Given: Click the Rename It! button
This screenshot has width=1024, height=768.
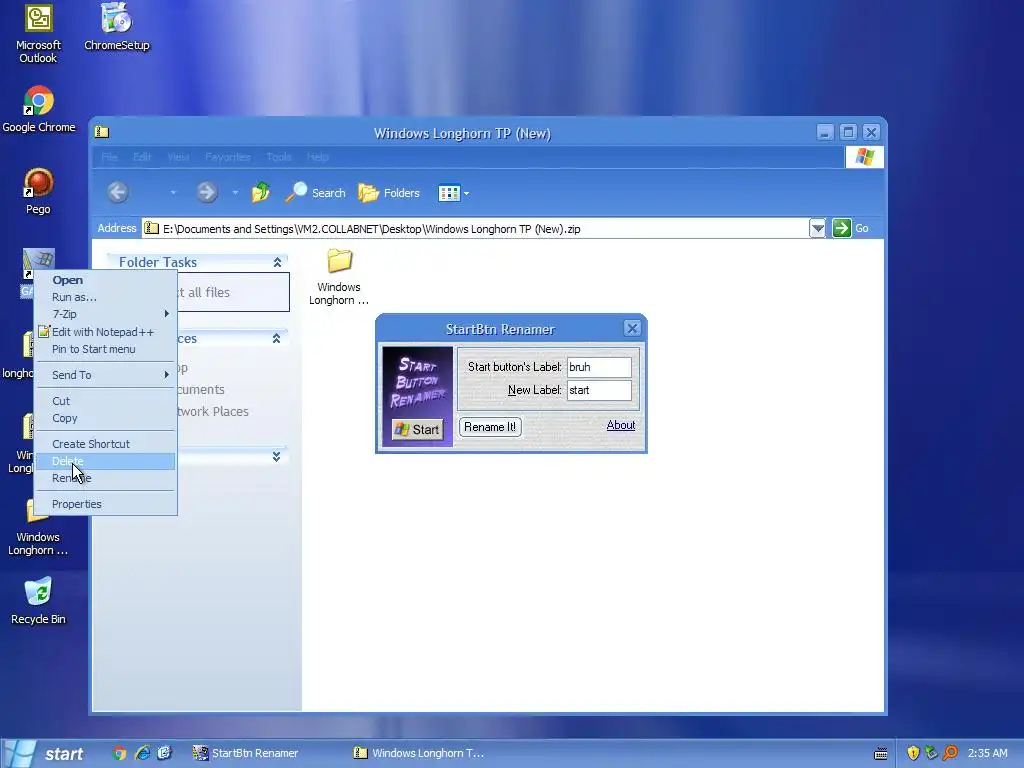Looking at the screenshot, I should coord(490,427).
